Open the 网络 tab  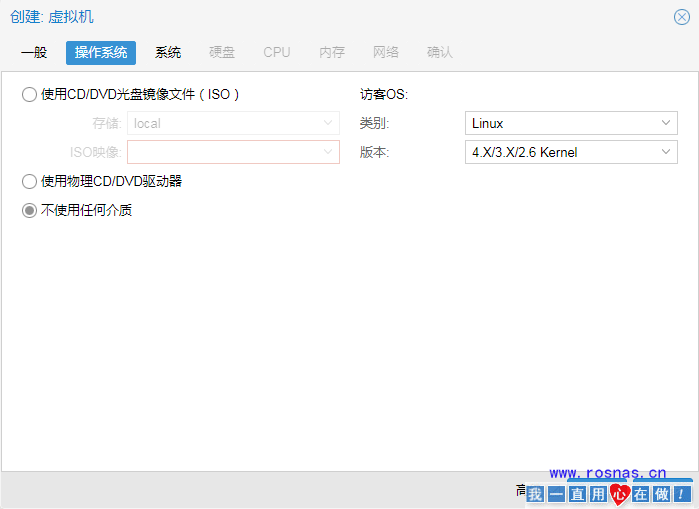(386, 53)
